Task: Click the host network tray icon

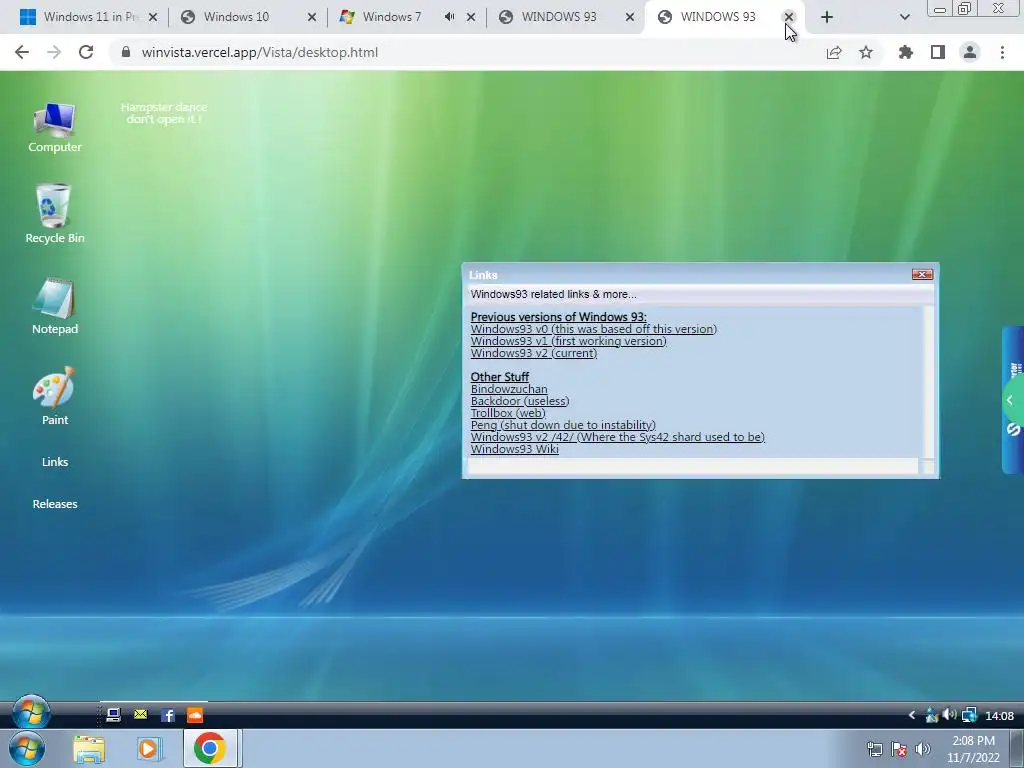Action: click(874, 749)
